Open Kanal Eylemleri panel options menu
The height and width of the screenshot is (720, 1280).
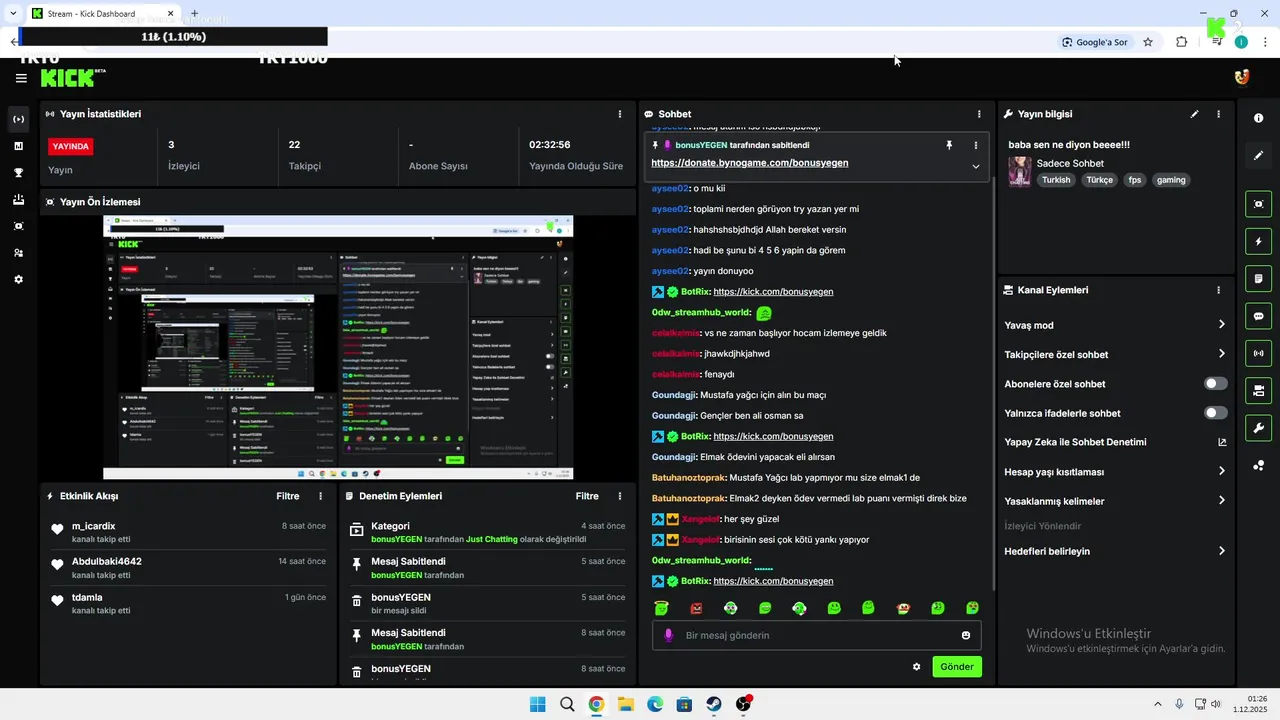click(x=1218, y=290)
